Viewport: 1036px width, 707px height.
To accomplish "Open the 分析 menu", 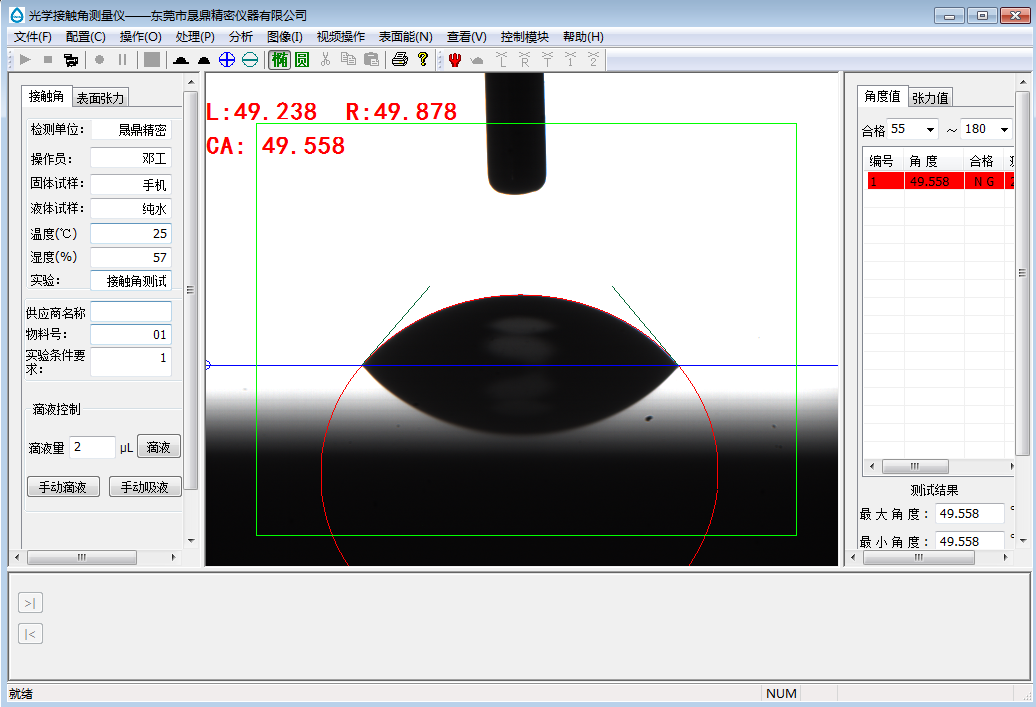I will point(241,37).
